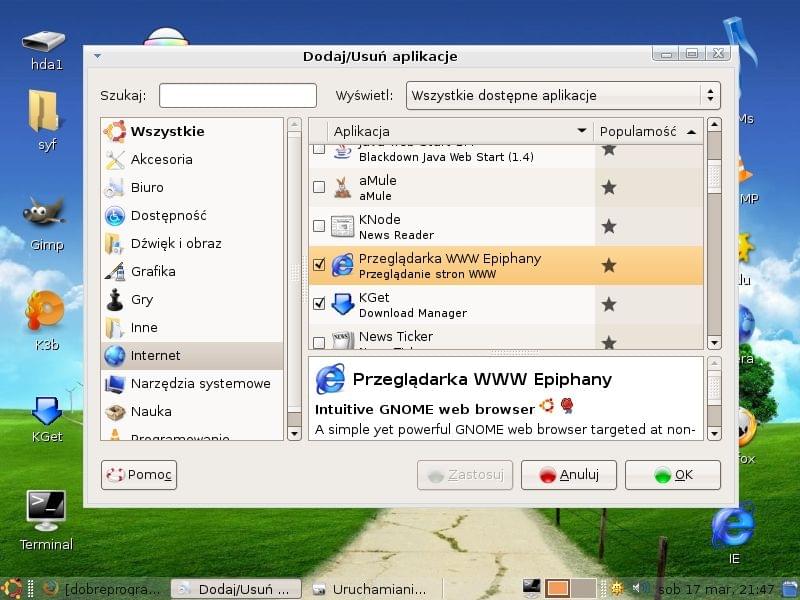Toggle the aMule checkbox
This screenshot has width=800, height=600.
(x=319, y=187)
